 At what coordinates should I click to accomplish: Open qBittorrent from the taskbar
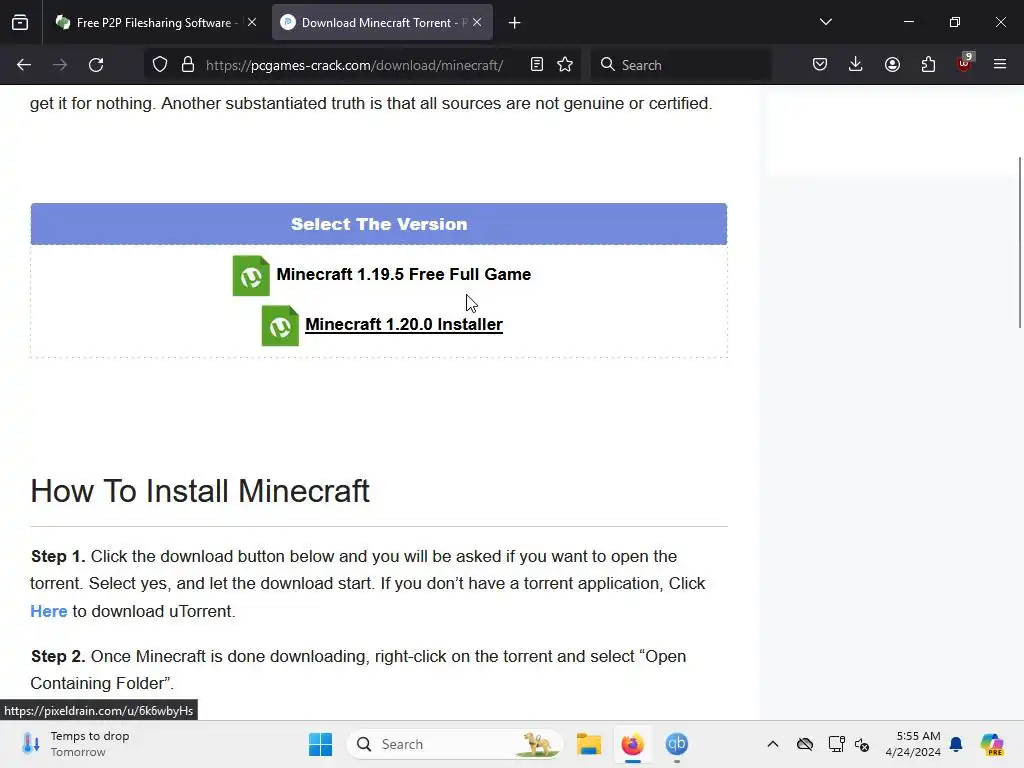pos(677,744)
